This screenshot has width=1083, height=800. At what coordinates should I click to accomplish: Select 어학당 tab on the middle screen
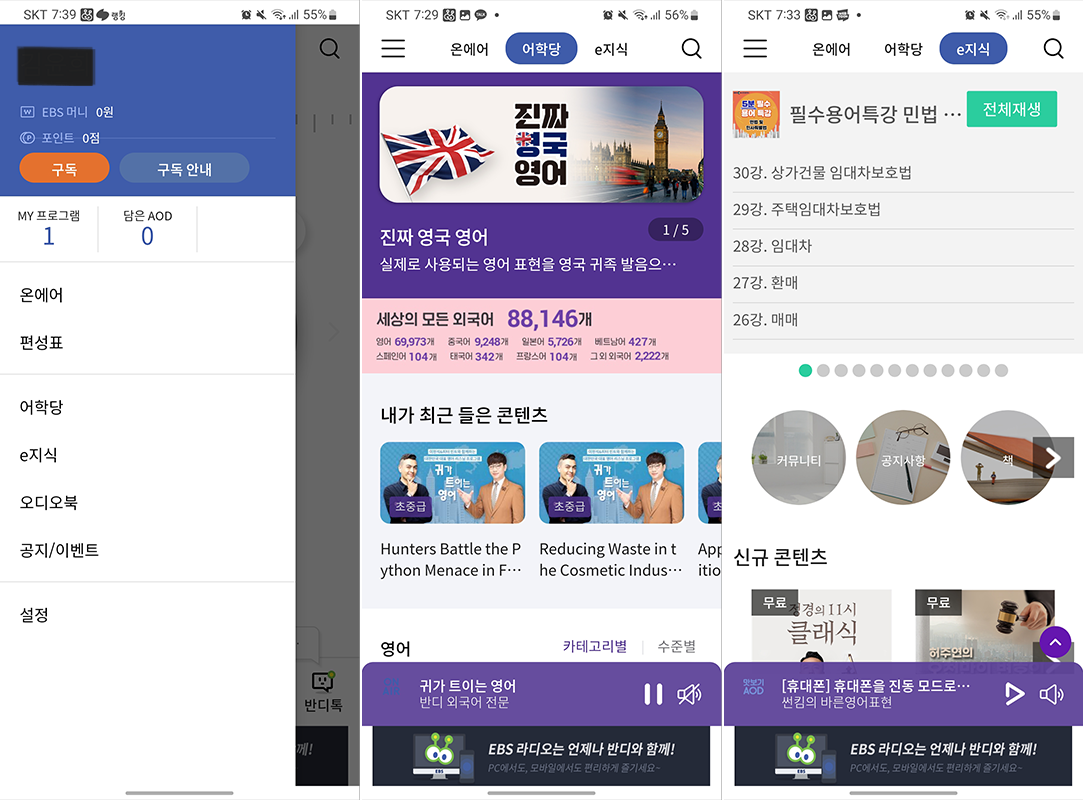coord(542,48)
